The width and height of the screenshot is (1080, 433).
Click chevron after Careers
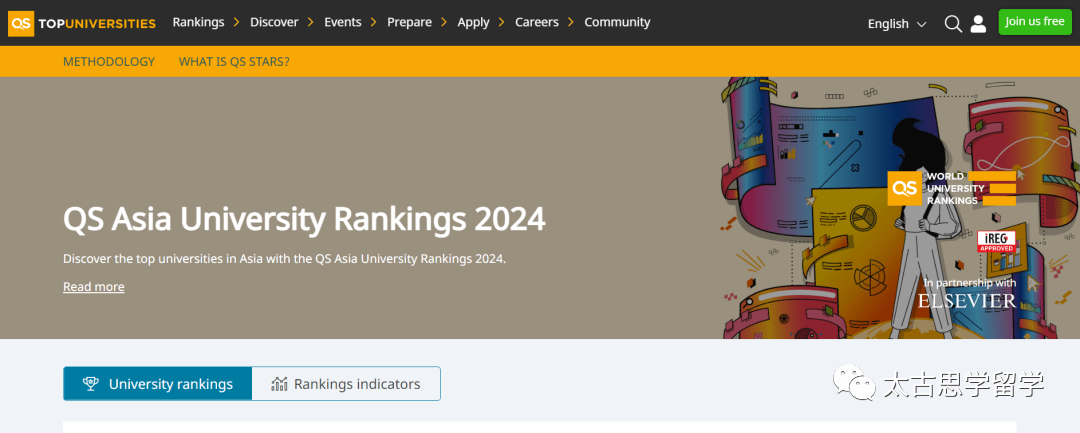[571, 22]
